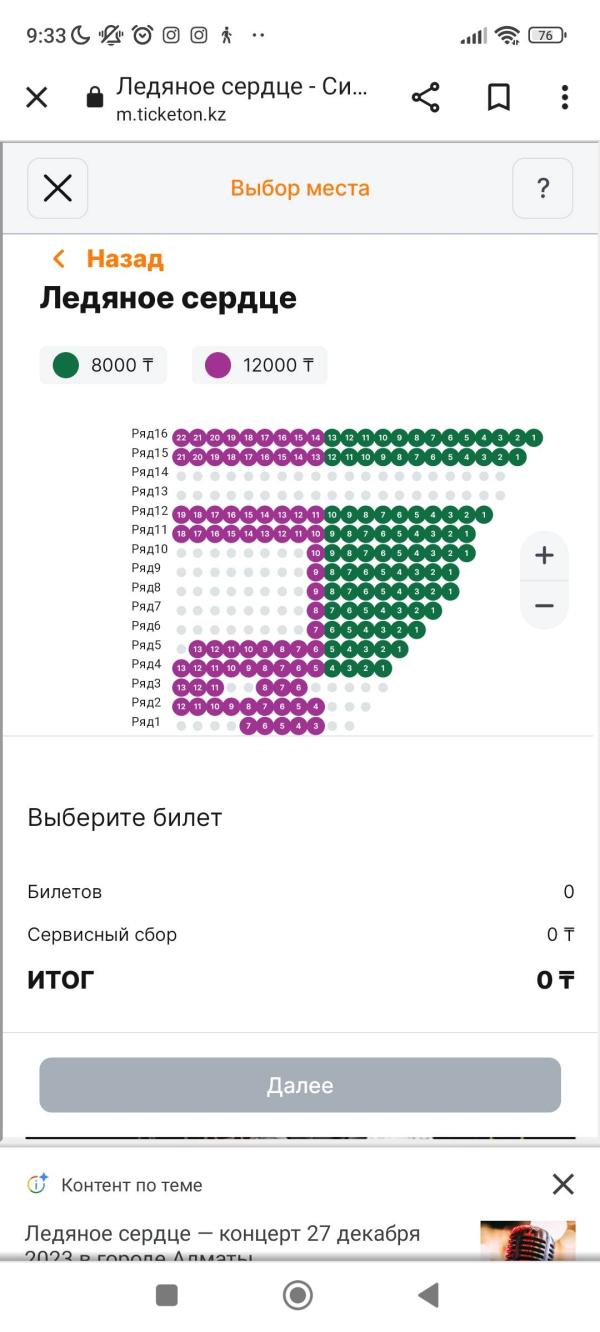Select the green 8000 ₸ price swatch

click(x=103, y=365)
